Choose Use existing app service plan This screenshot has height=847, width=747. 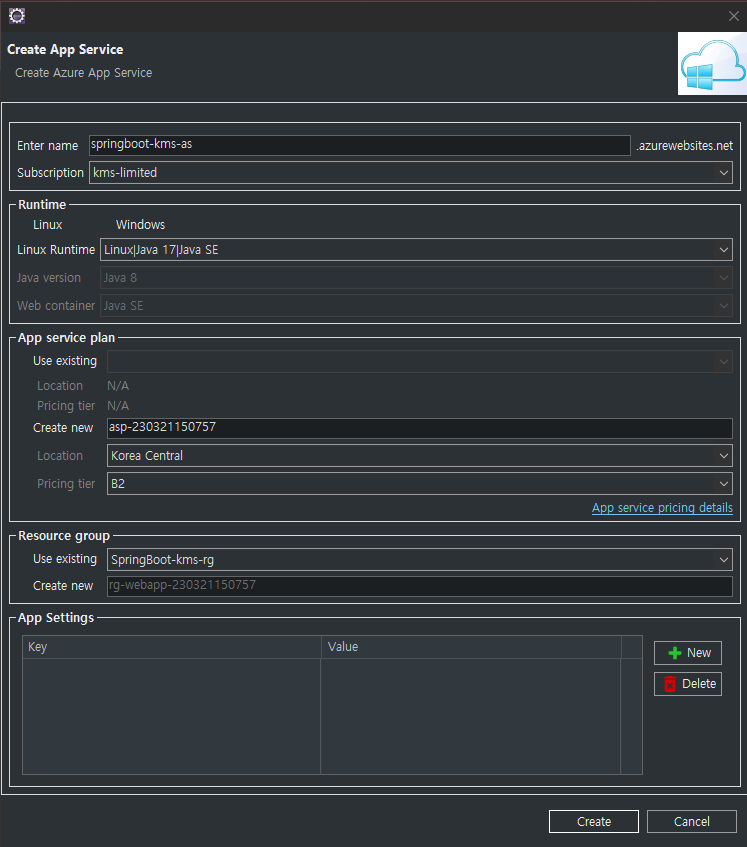point(65,361)
